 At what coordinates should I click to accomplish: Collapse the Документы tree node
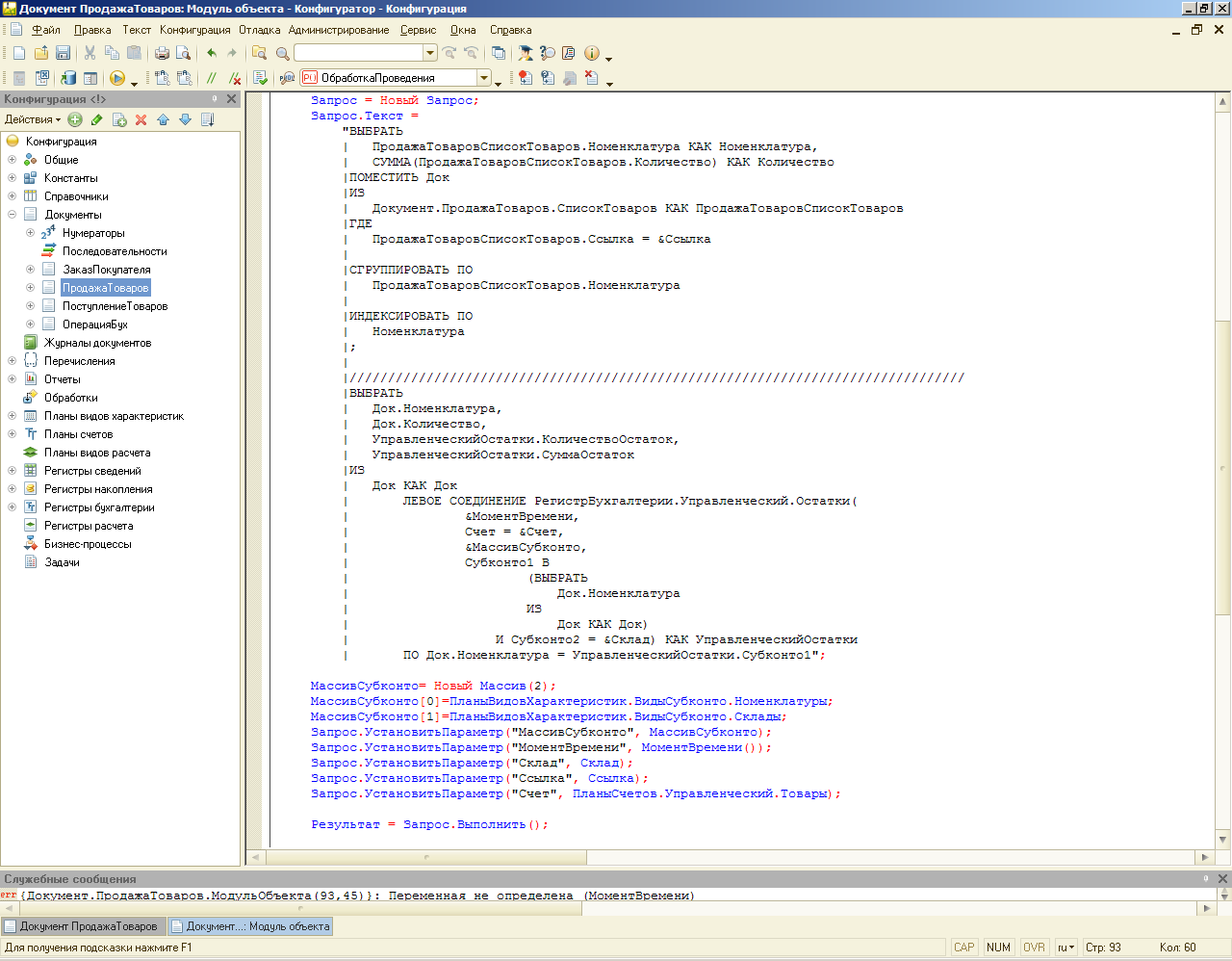pyautogui.click(x=12, y=215)
